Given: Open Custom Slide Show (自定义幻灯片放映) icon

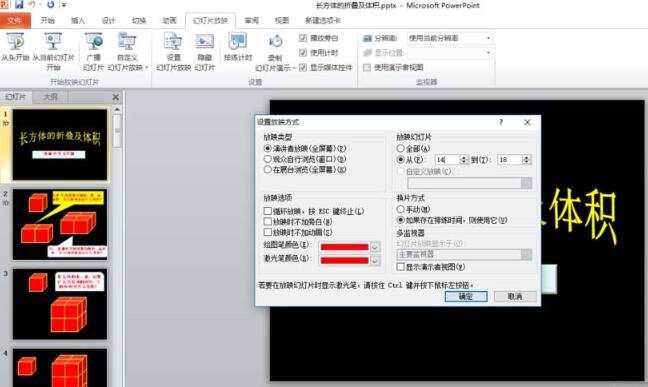Looking at the screenshot, I should click(x=127, y=41).
